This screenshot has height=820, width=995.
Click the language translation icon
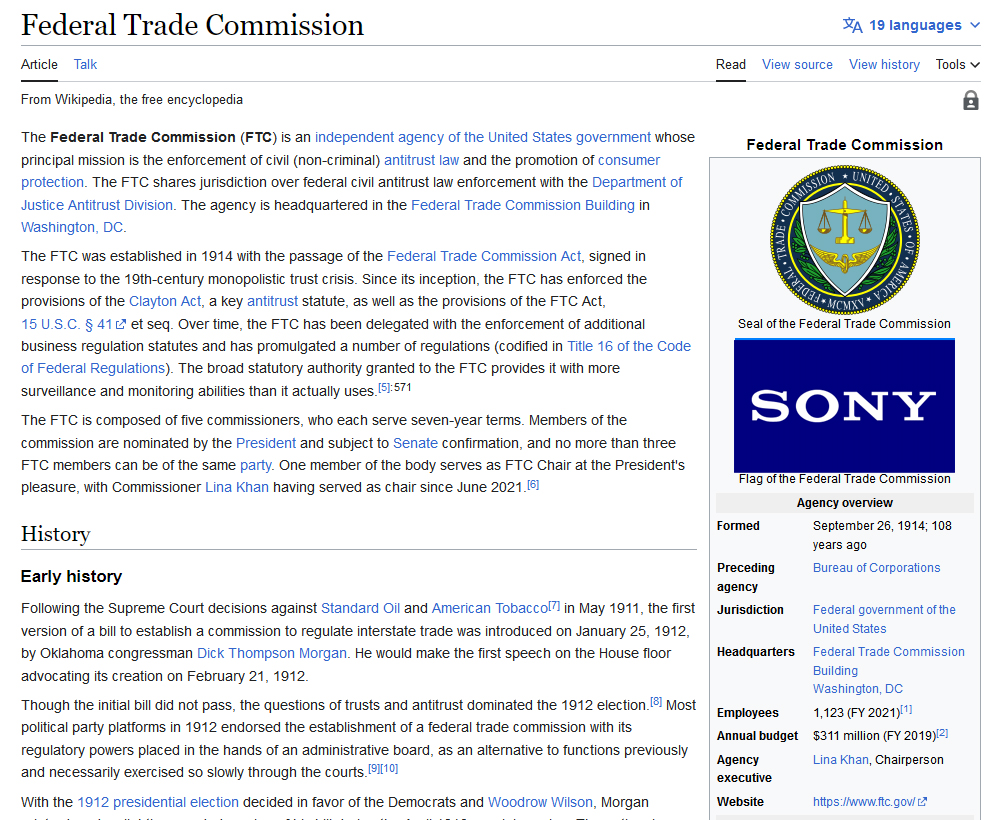tap(852, 25)
